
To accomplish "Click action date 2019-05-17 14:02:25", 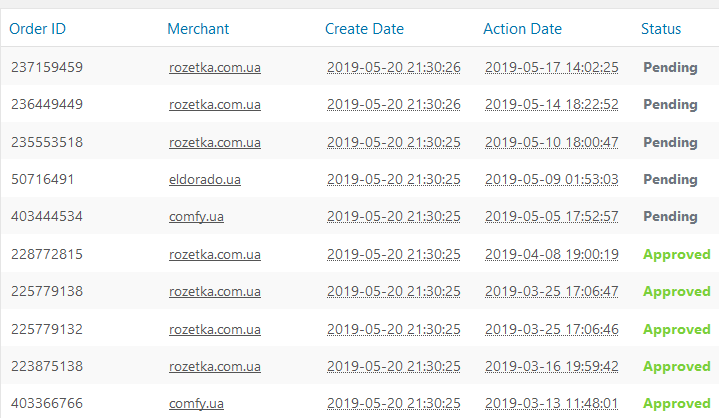I will (x=552, y=67).
